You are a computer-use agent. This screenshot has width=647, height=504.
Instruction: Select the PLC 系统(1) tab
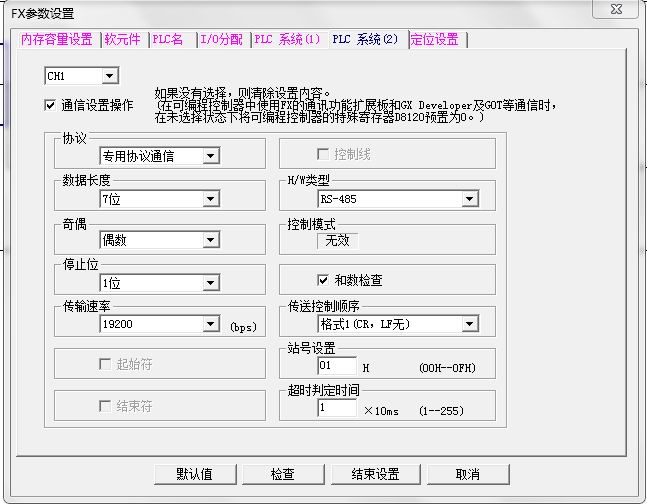(287, 40)
